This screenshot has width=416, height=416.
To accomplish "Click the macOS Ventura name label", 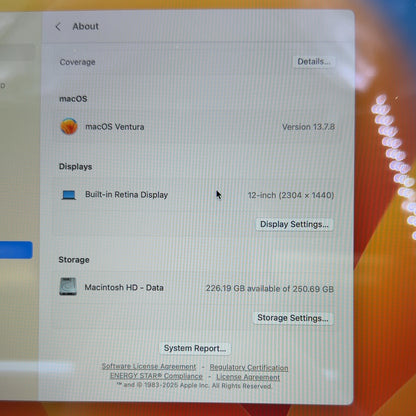I will coord(115,127).
